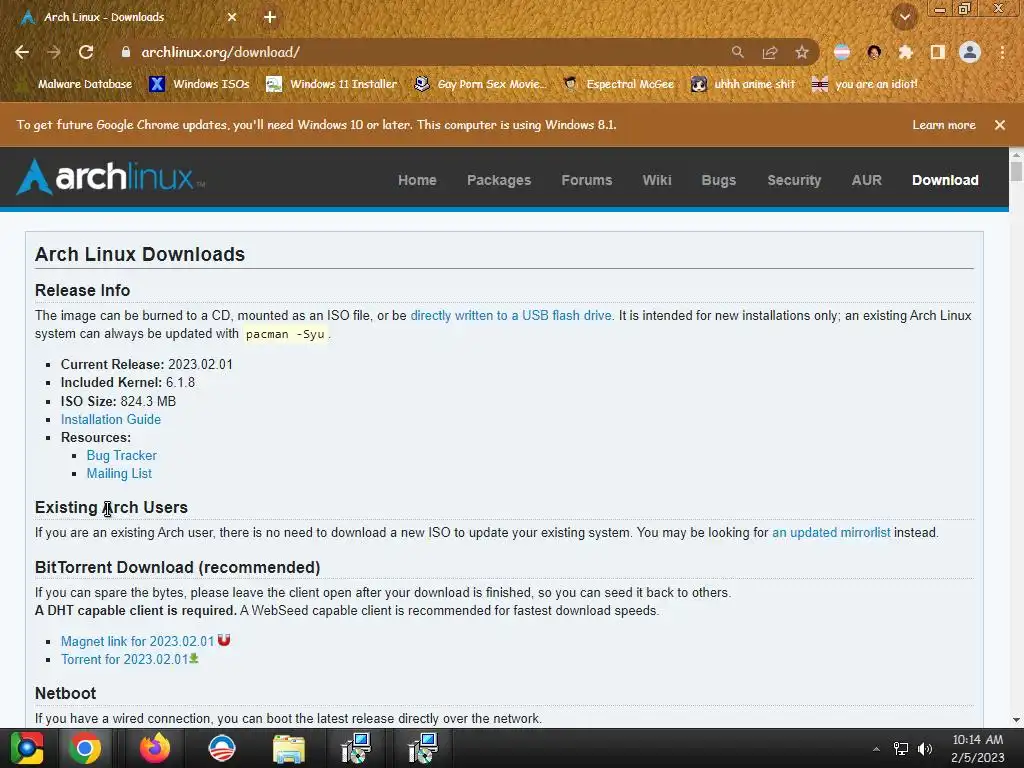
Task: Open Windows 11 Installer bookmark
Action: click(x=332, y=84)
